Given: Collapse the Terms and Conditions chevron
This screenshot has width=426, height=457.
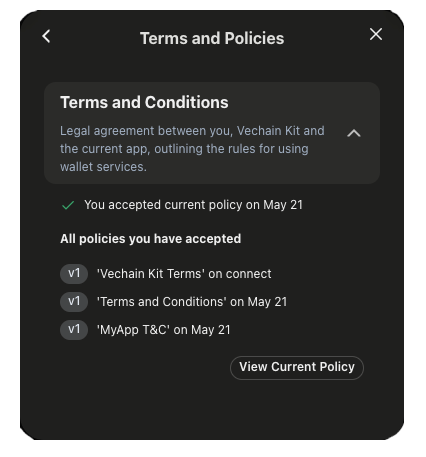Looking at the screenshot, I should click(x=354, y=133).
